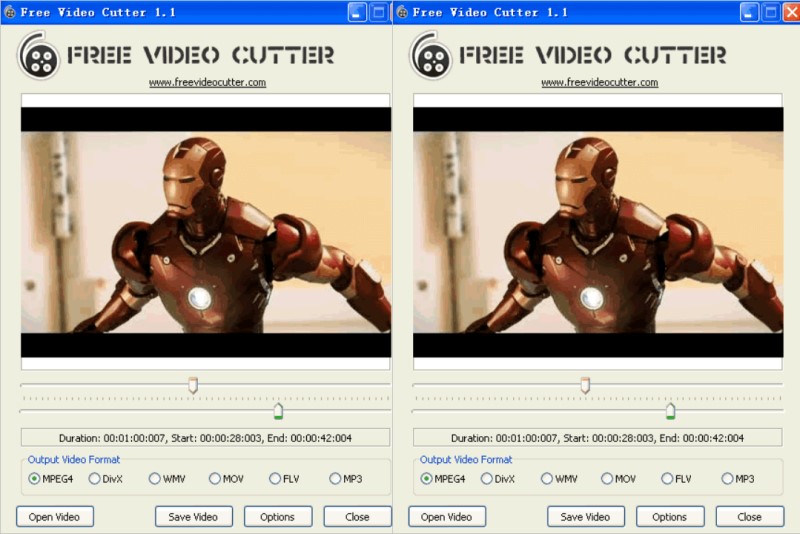Viewport: 800px width, 534px height.
Task: Click Save Video in right window
Action: [x=586, y=517]
